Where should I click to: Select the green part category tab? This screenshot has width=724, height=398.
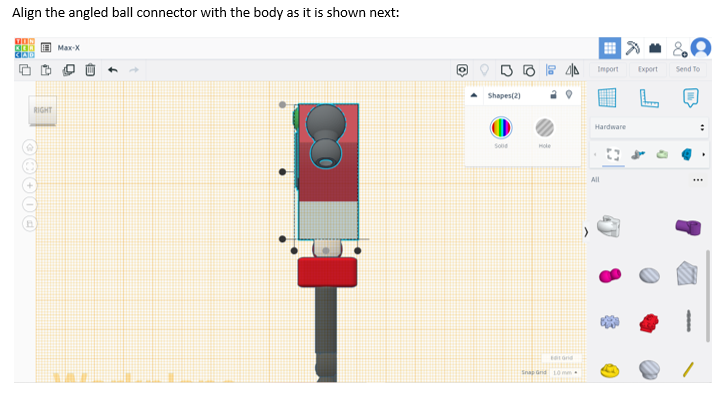click(662, 154)
